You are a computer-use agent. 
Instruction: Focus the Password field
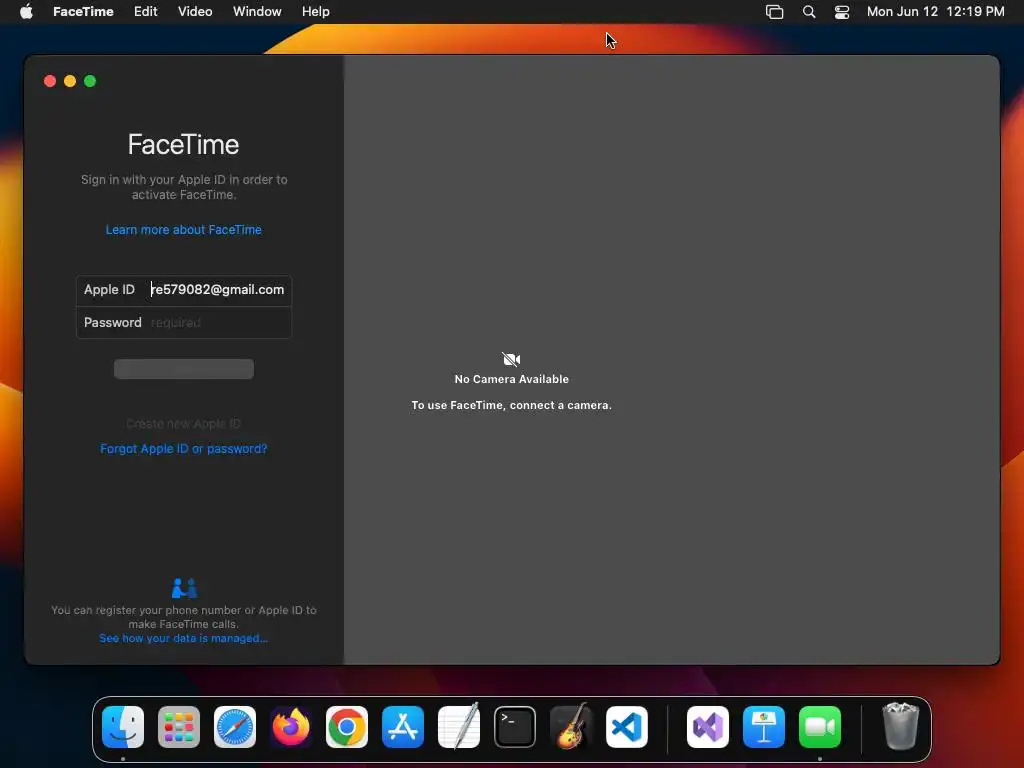tap(219, 323)
